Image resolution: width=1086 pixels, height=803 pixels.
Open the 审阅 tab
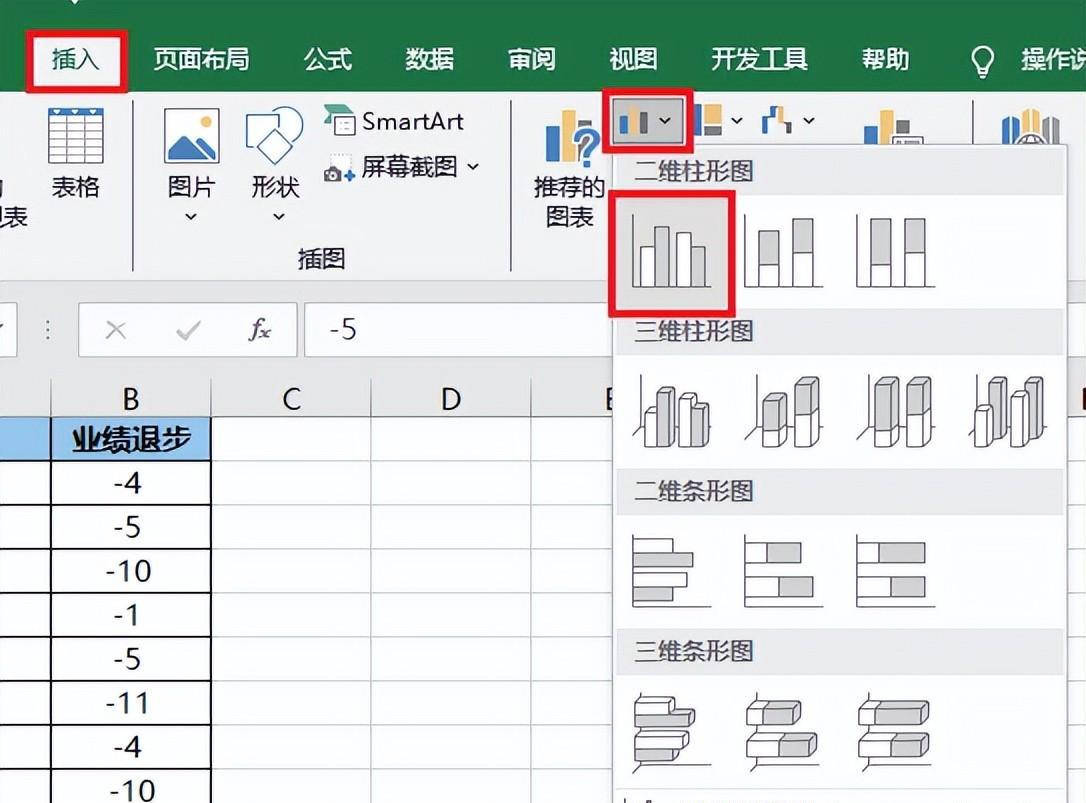coord(531,60)
